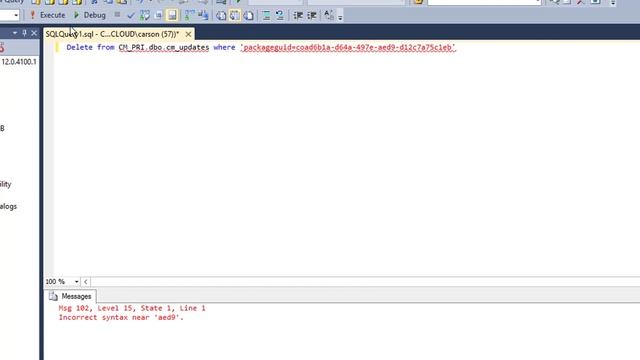Screen dimensions: 640x360
Task: Toggle Include Client Statistics
Action: [x=203, y=16]
